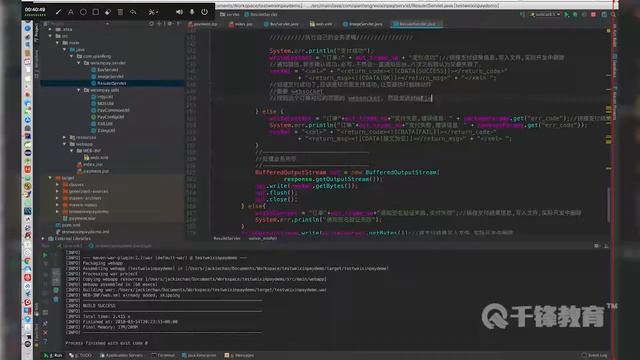The width and height of the screenshot is (640, 360).
Task: Click the trash icon to clear annotations
Action: tap(120, 12)
